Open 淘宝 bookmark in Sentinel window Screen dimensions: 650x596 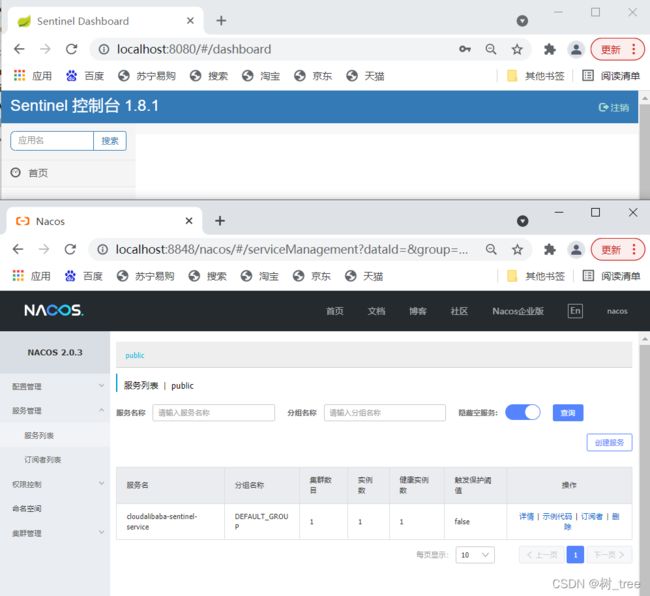click(261, 76)
